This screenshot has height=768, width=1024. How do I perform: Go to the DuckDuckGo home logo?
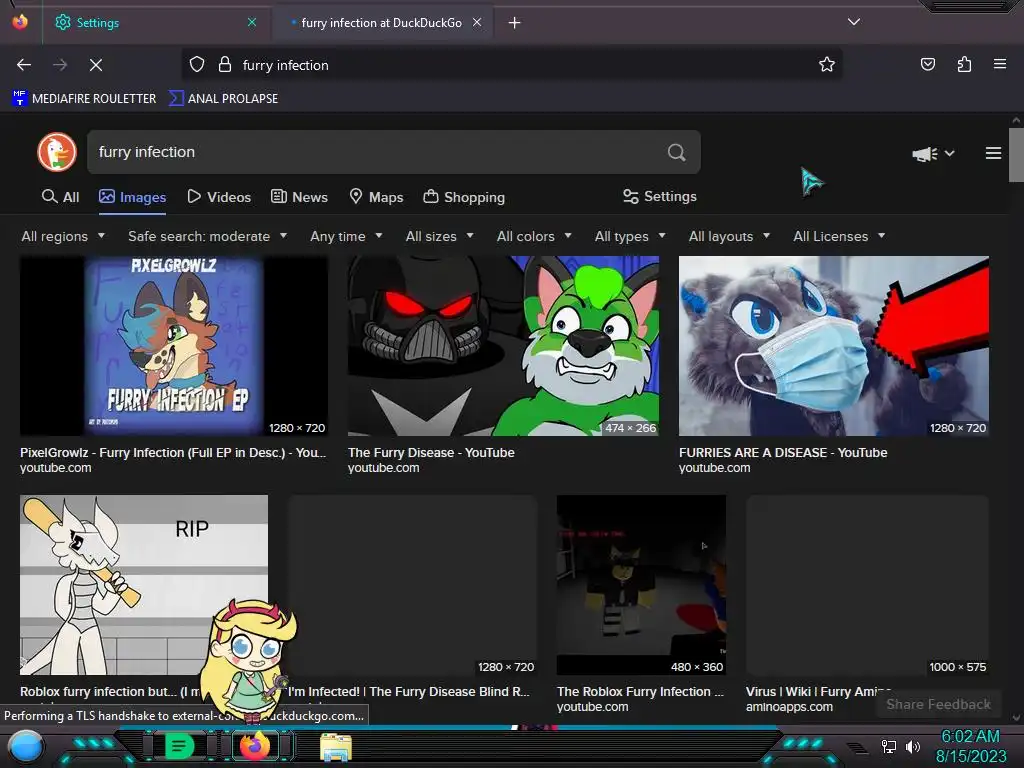[x=57, y=152]
